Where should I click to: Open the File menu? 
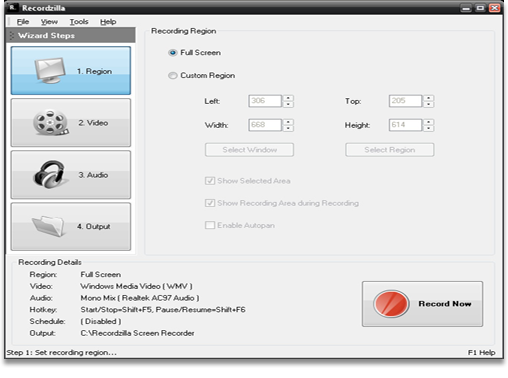(23, 22)
